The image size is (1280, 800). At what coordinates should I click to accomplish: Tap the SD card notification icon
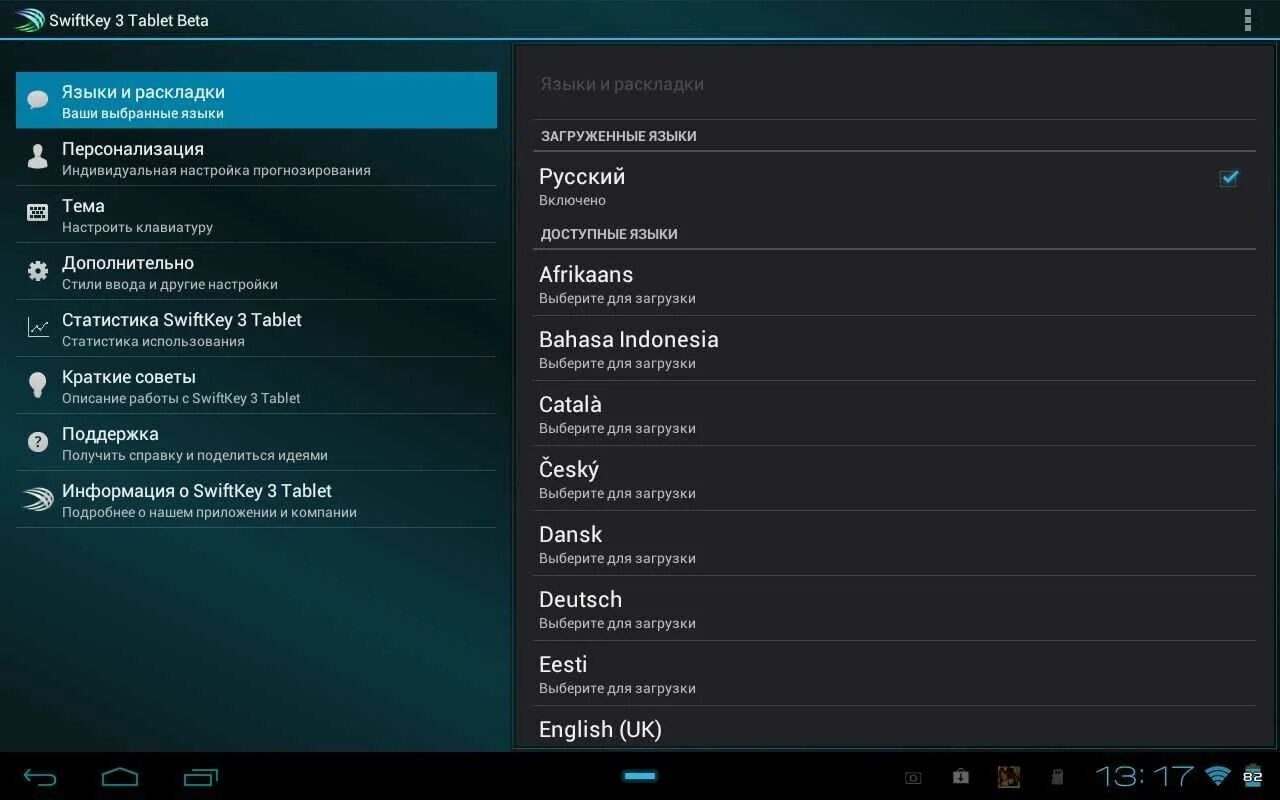tap(1057, 776)
